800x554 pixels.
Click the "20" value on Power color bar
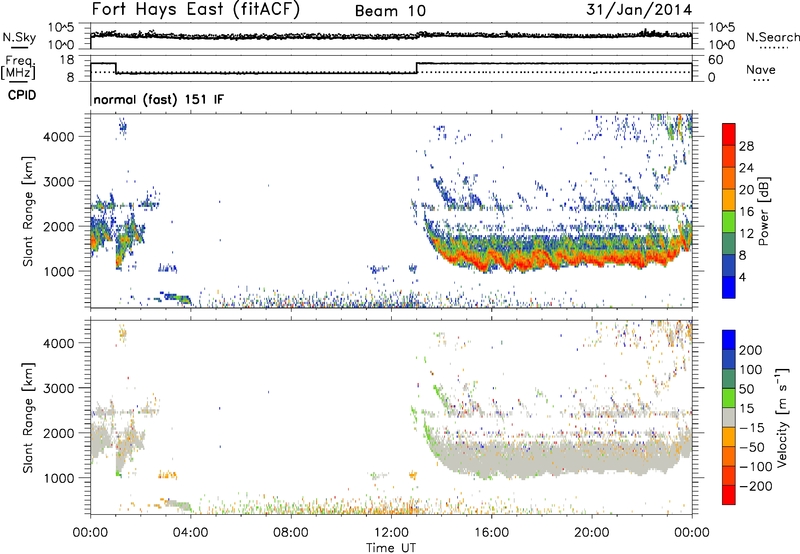click(x=746, y=190)
